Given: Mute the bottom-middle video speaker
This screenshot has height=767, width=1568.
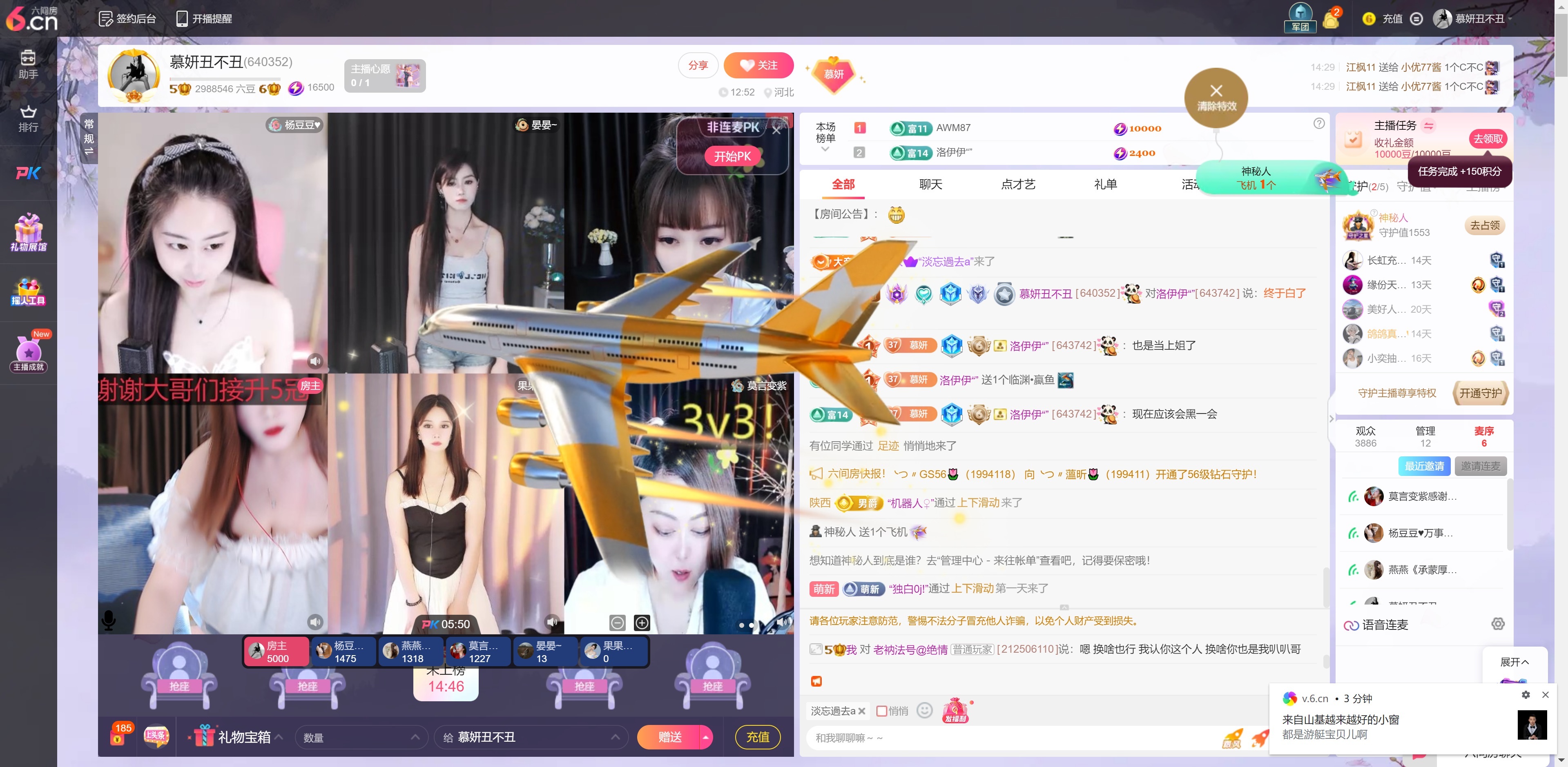Looking at the screenshot, I should point(551,622).
